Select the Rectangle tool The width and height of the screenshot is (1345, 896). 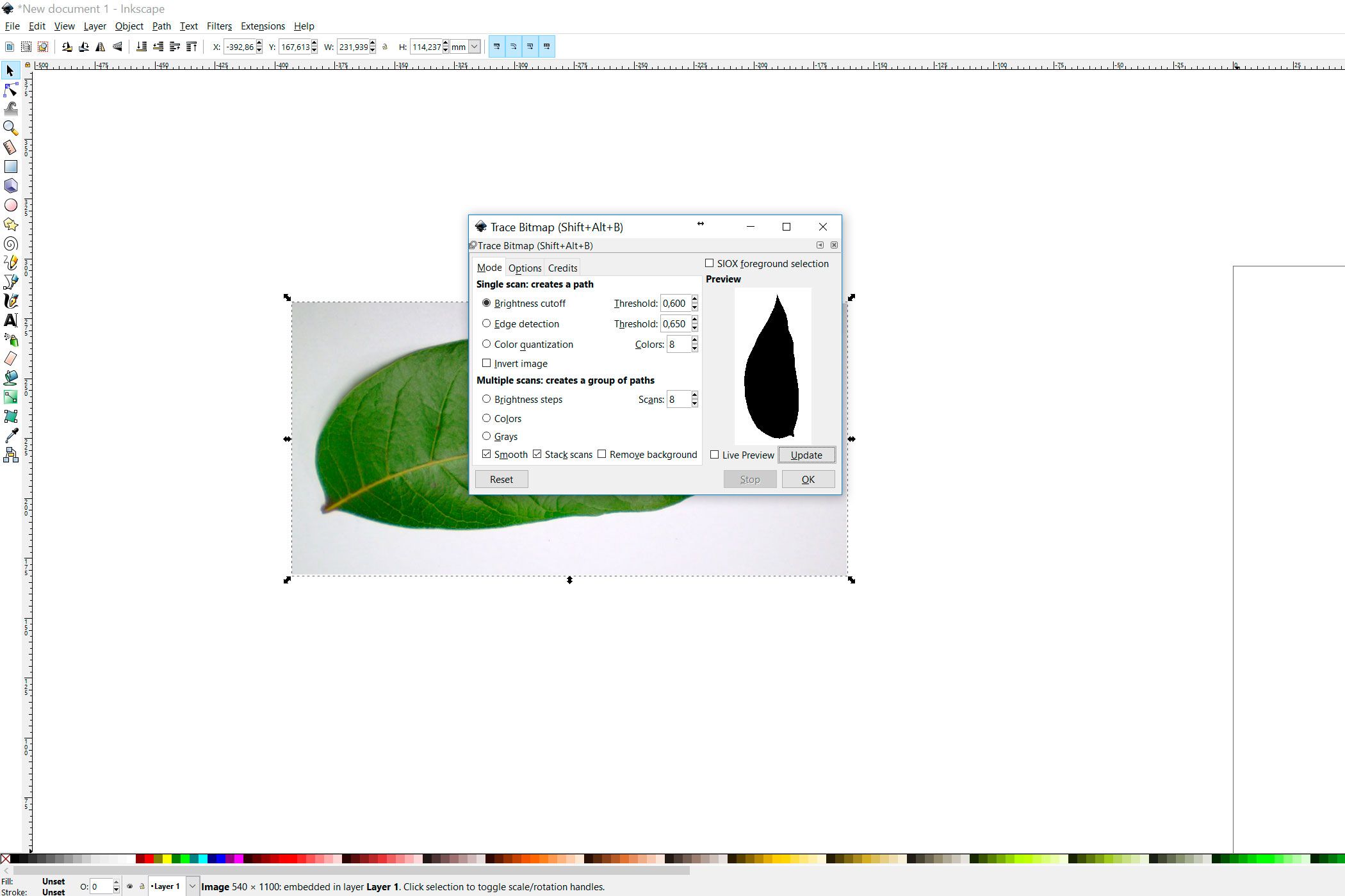tap(10, 167)
